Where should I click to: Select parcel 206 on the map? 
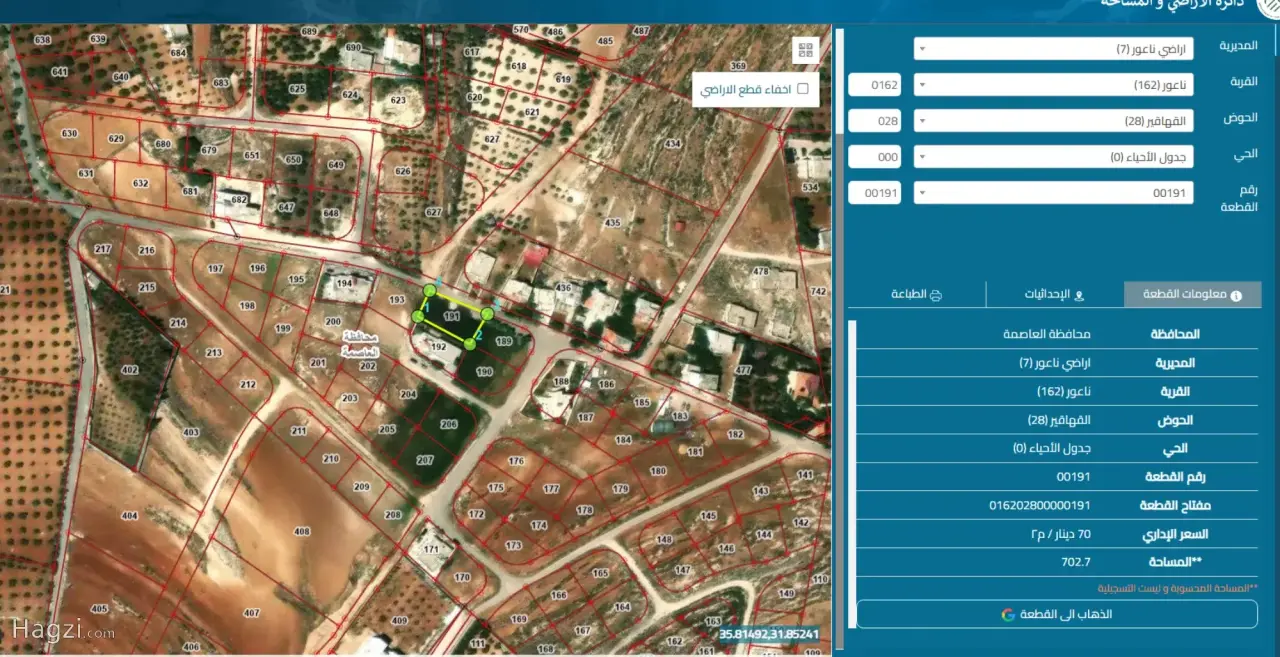click(x=449, y=424)
